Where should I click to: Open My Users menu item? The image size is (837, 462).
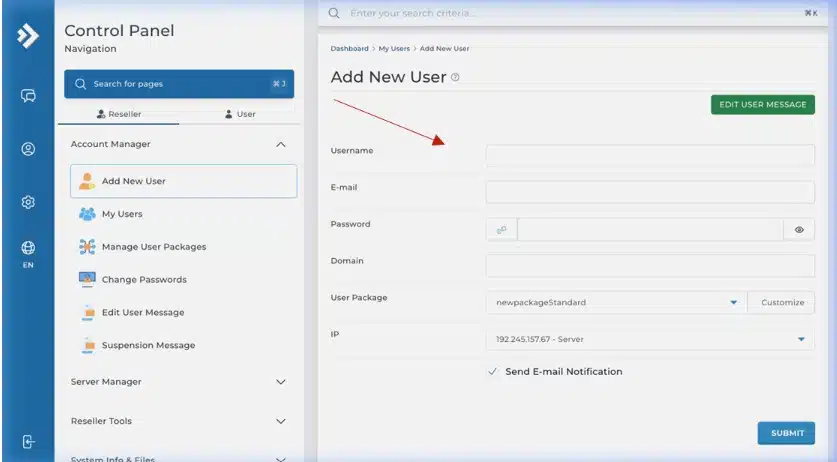coord(184,214)
